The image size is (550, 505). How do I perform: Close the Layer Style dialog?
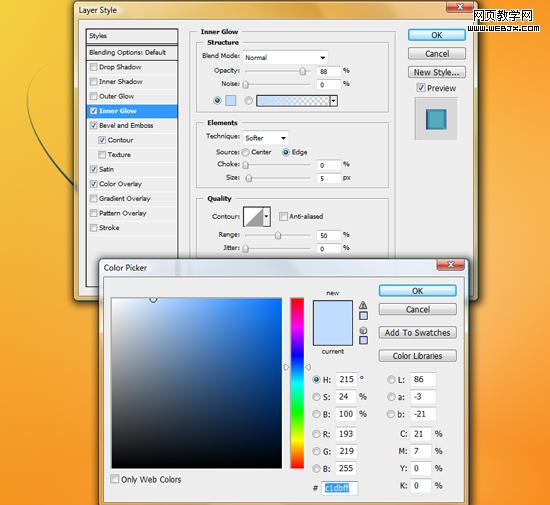(x=460, y=7)
